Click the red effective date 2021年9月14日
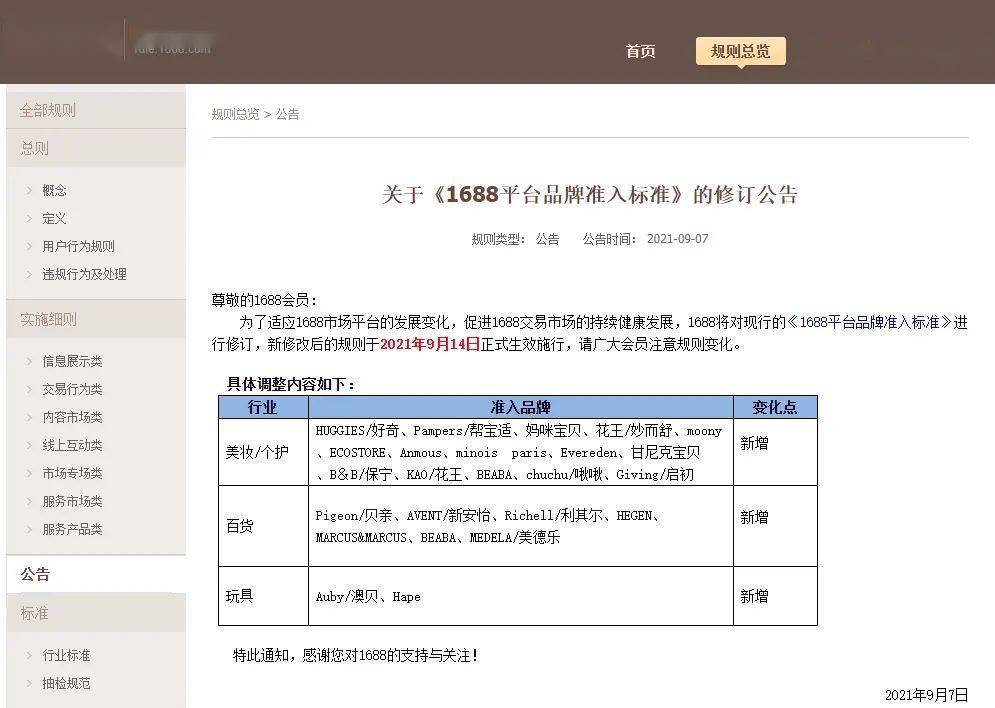The width and height of the screenshot is (995, 708). [430, 344]
